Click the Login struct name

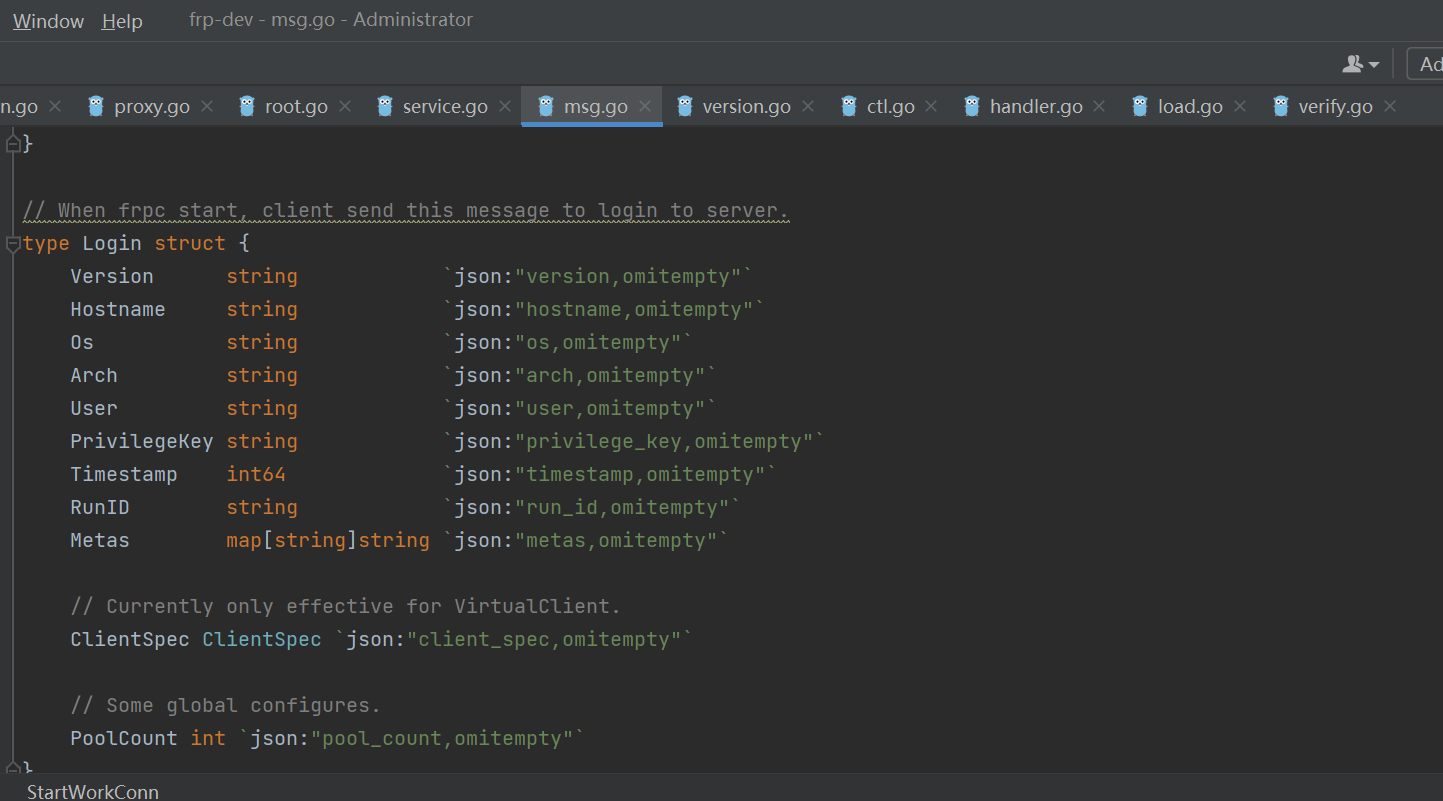point(112,244)
